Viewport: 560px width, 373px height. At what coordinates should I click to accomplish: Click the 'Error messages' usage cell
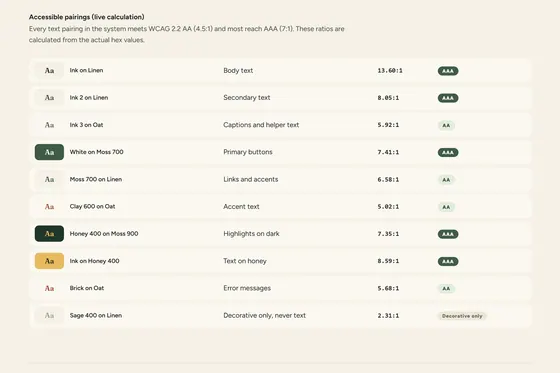point(247,288)
